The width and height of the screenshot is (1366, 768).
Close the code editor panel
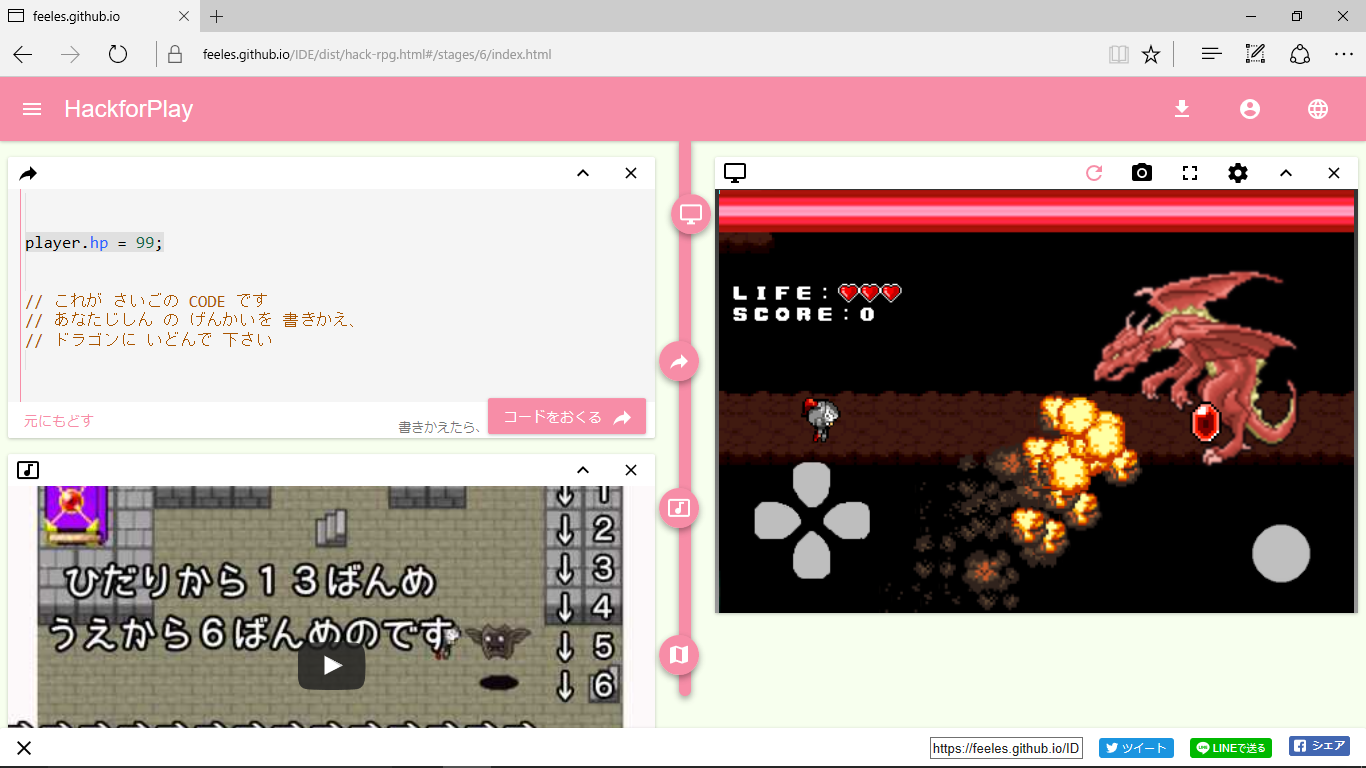tap(631, 173)
